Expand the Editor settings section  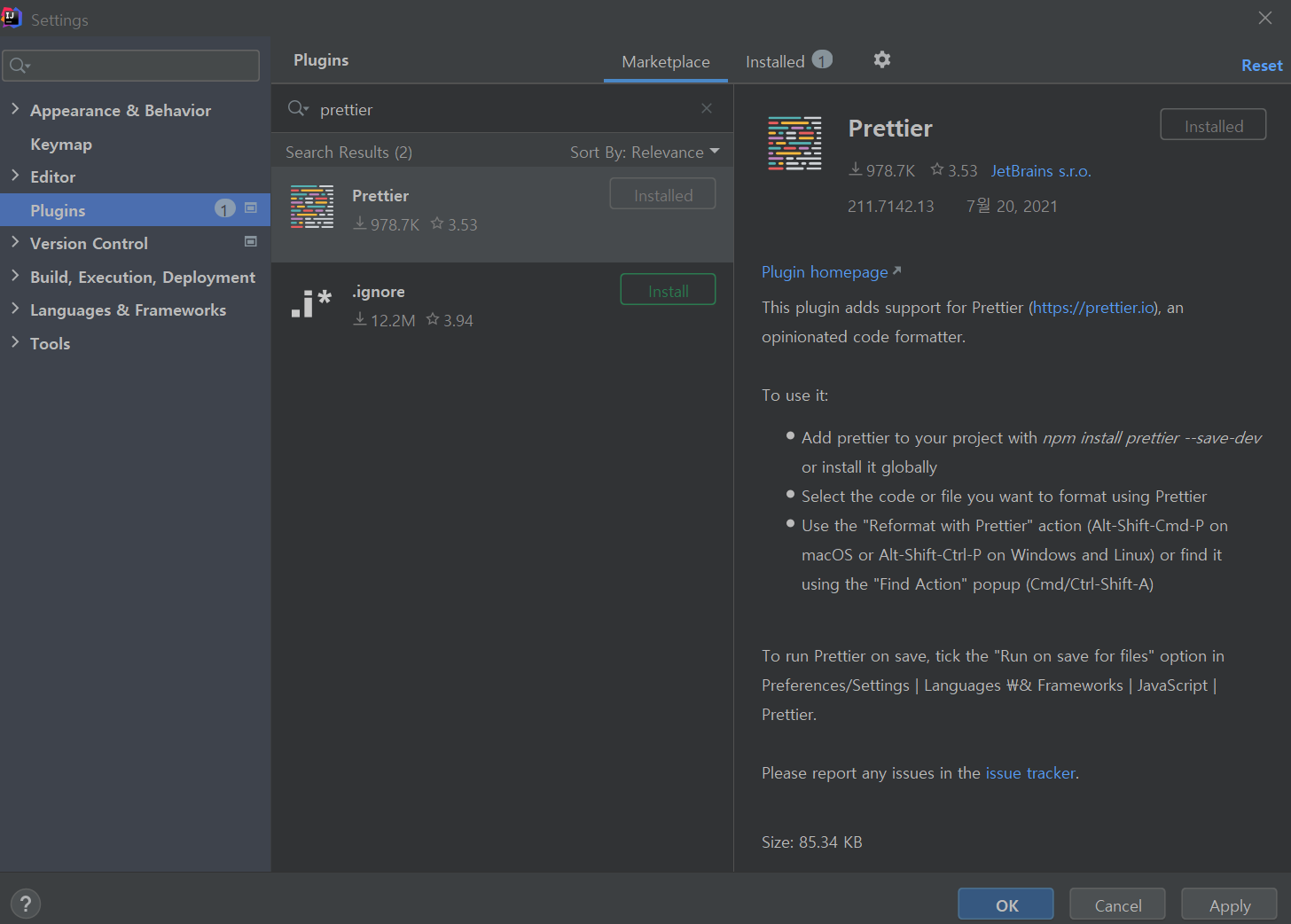pyautogui.click(x=15, y=176)
